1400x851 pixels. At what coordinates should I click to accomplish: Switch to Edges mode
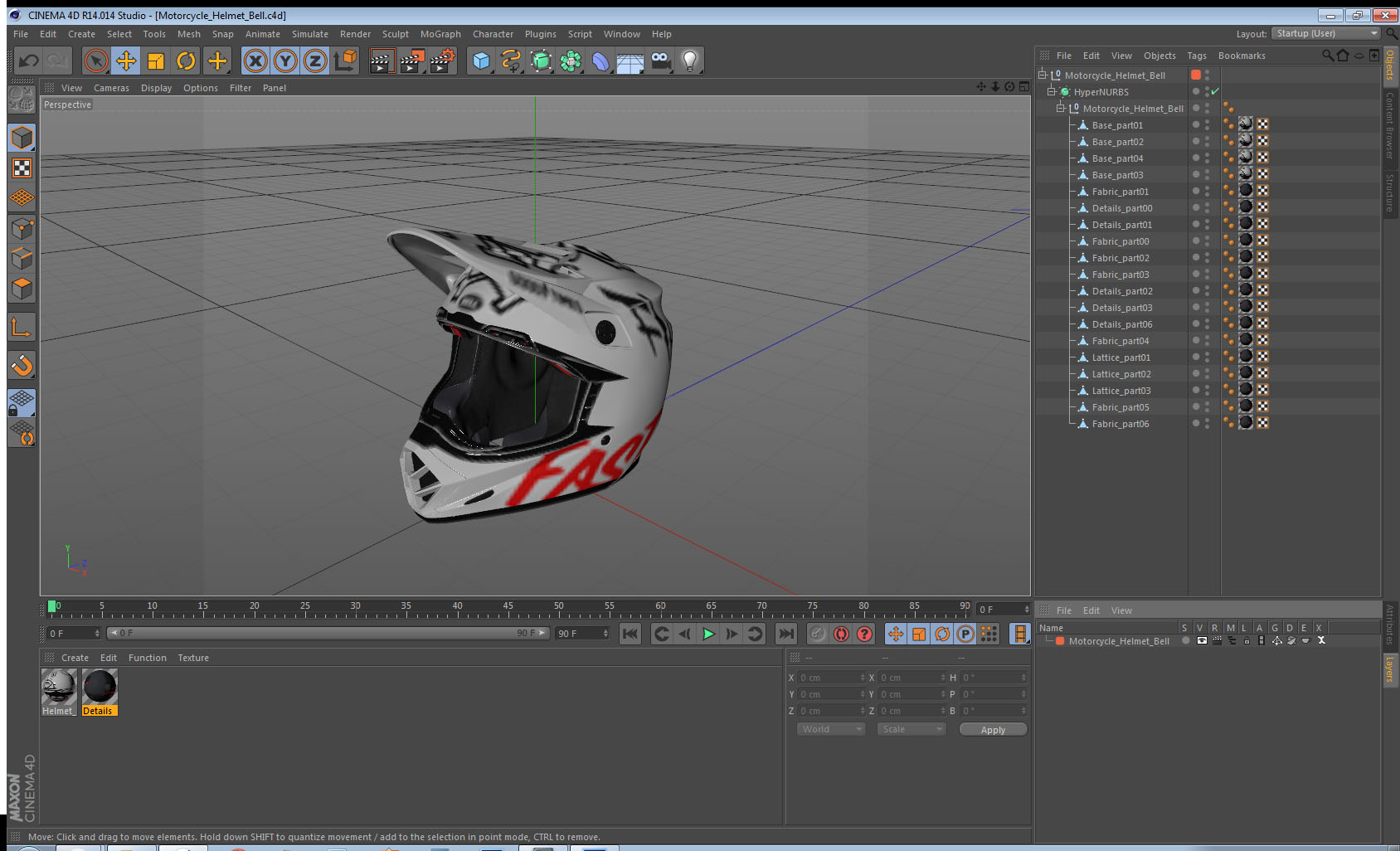(22, 259)
